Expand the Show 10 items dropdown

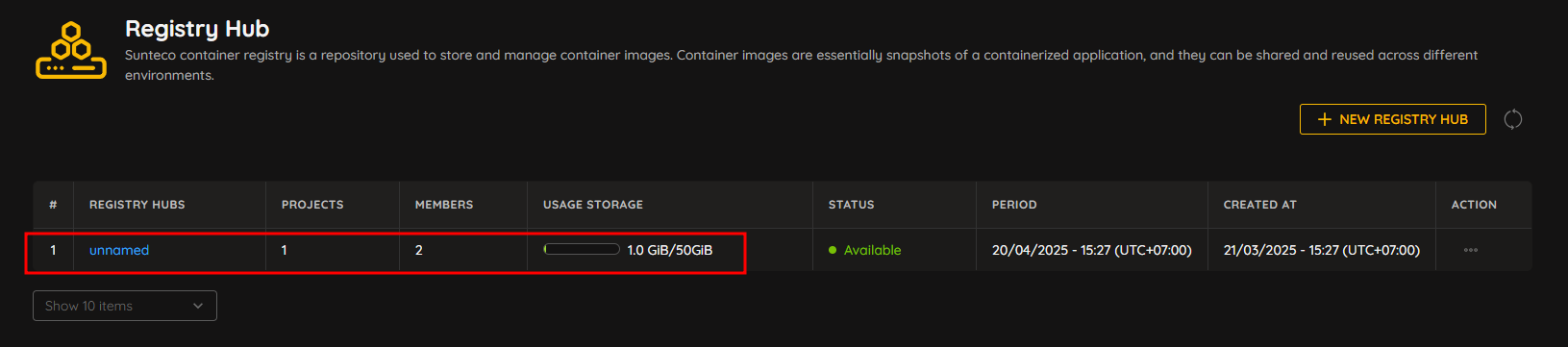(x=125, y=306)
